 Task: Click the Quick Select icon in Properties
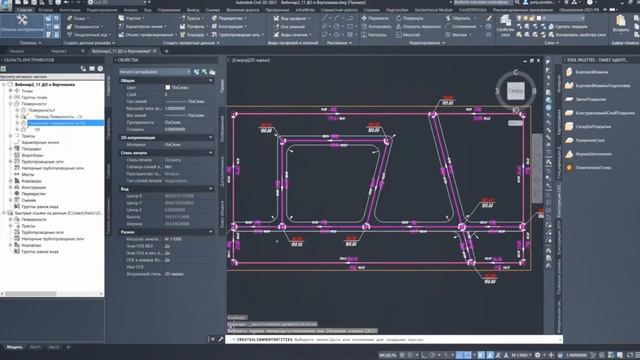[x=212, y=72]
